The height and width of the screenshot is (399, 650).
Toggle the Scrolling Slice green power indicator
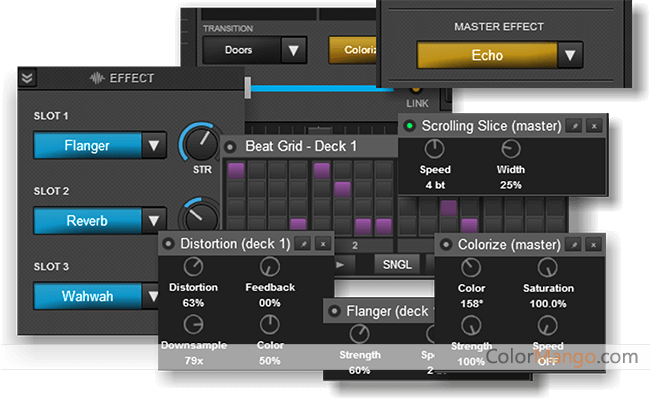(410, 126)
